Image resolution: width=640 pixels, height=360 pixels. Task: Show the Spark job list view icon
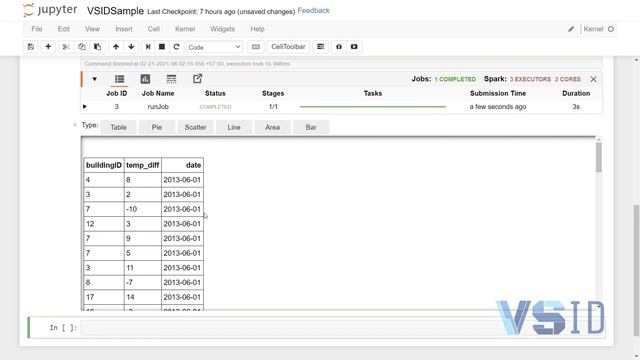(119, 79)
